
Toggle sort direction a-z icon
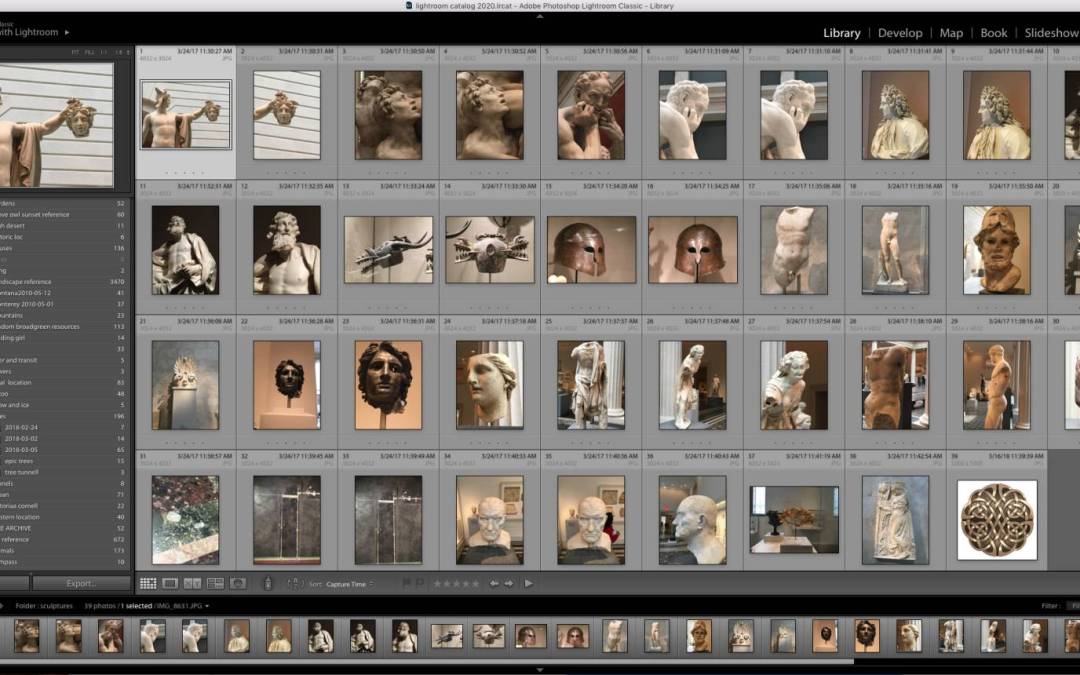coord(294,583)
